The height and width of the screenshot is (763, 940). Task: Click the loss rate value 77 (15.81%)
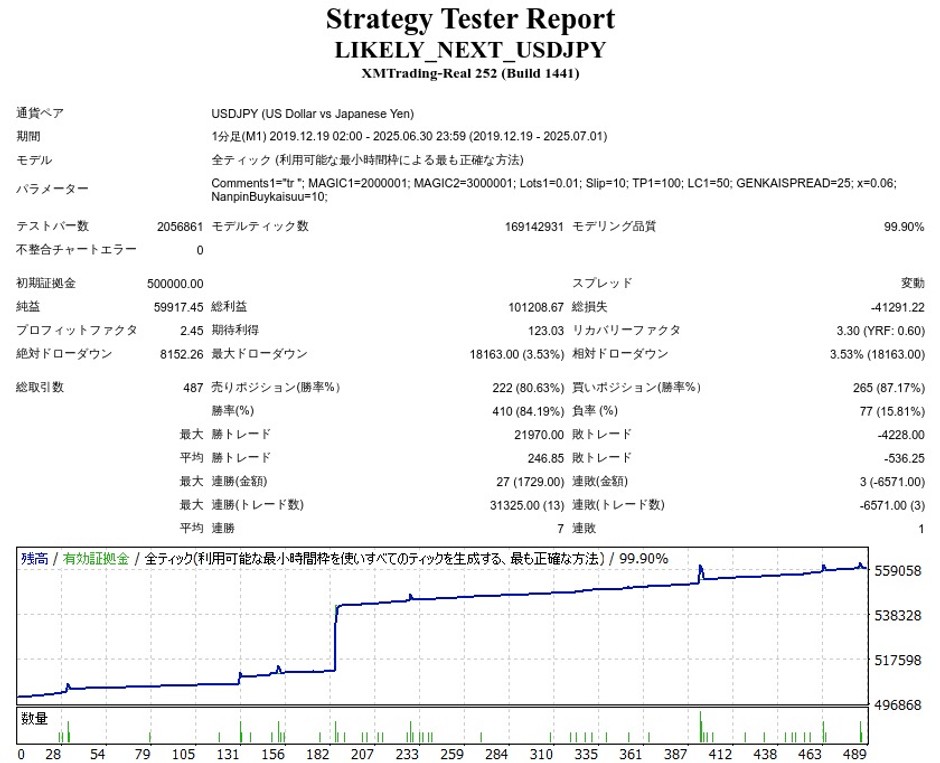point(892,411)
